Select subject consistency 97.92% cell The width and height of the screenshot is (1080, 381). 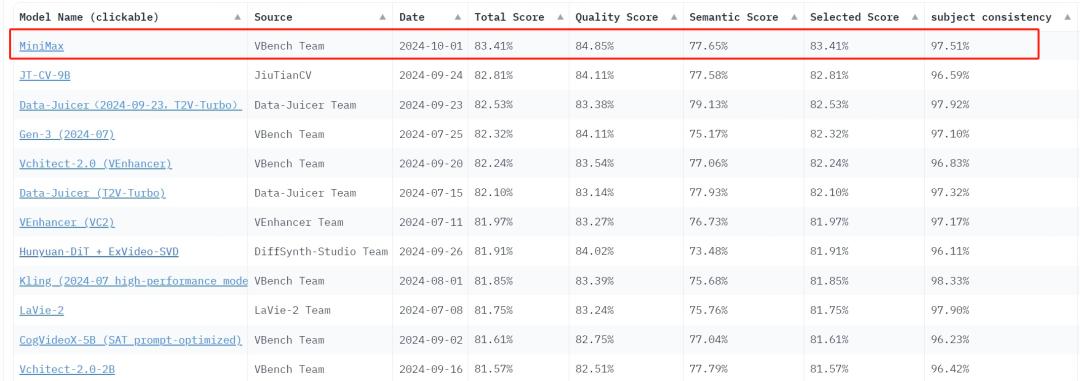click(x=949, y=105)
